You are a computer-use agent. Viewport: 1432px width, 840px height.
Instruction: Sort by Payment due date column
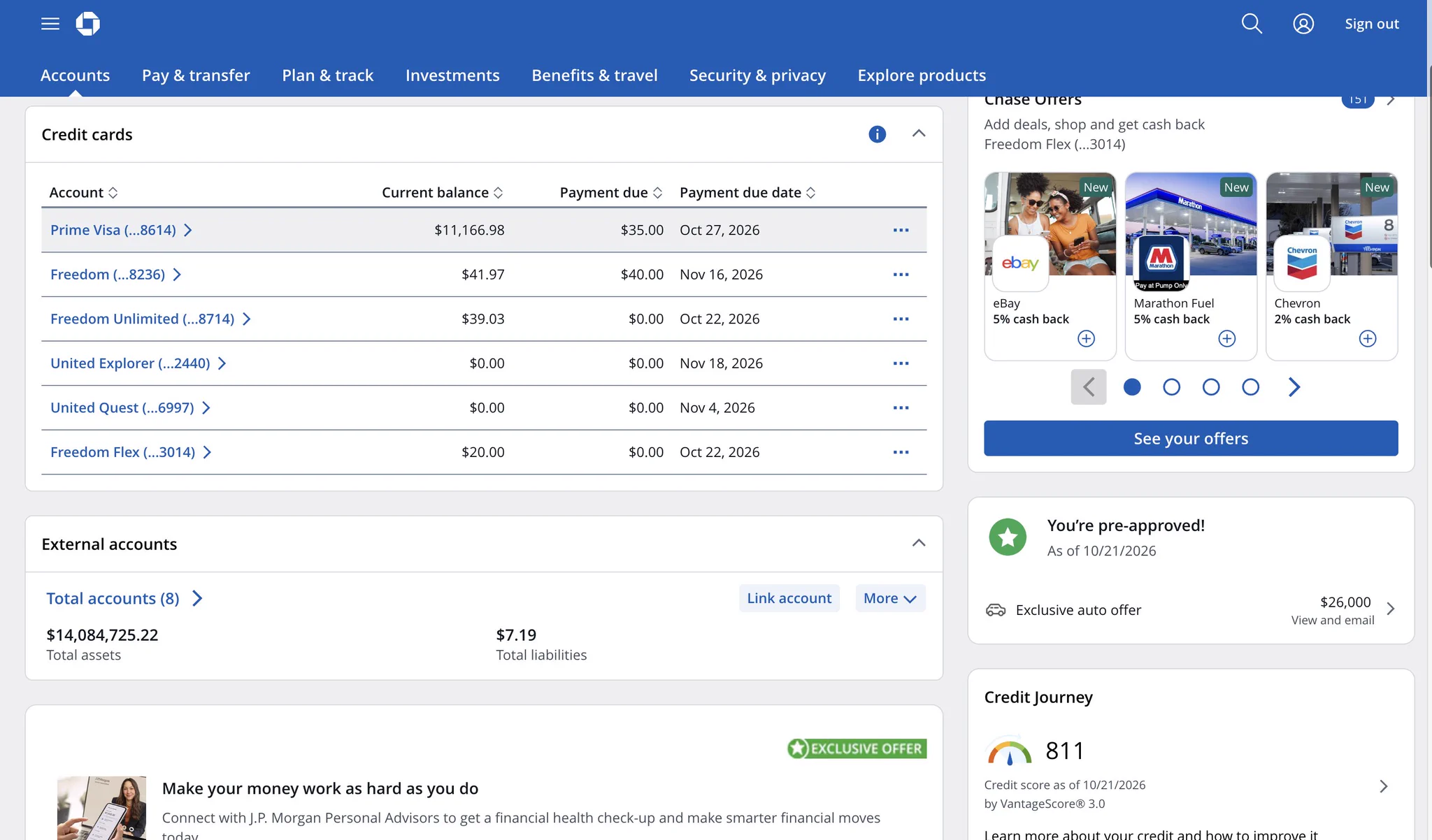747,192
